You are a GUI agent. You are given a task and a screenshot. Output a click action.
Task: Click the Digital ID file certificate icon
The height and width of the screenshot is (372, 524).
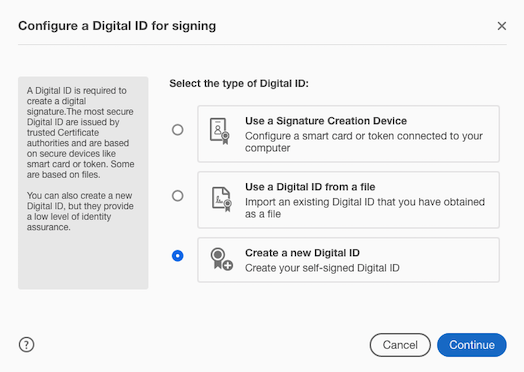[222, 199]
